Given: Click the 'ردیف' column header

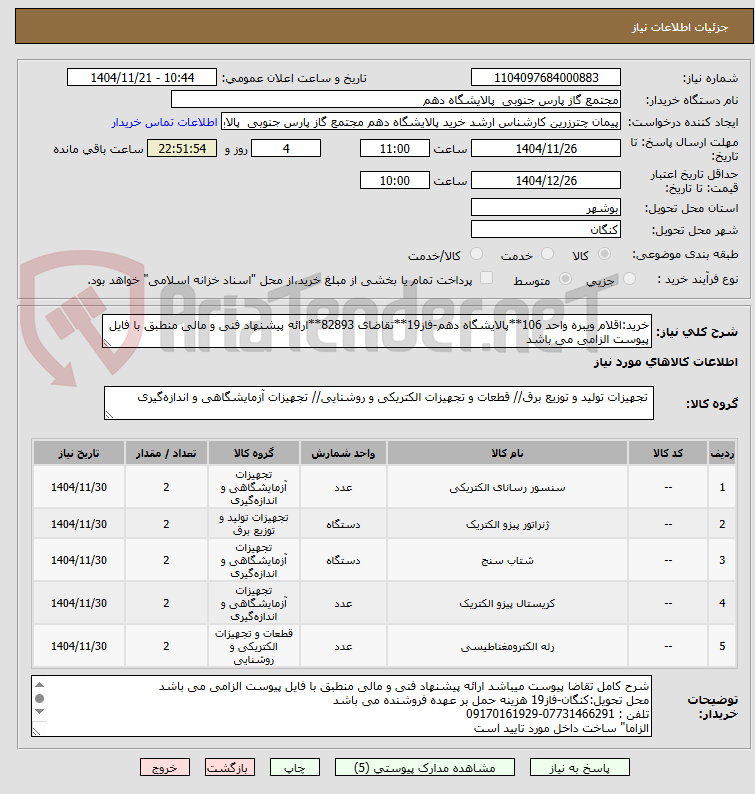Looking at the screenshot, I should tap(722, 453).
